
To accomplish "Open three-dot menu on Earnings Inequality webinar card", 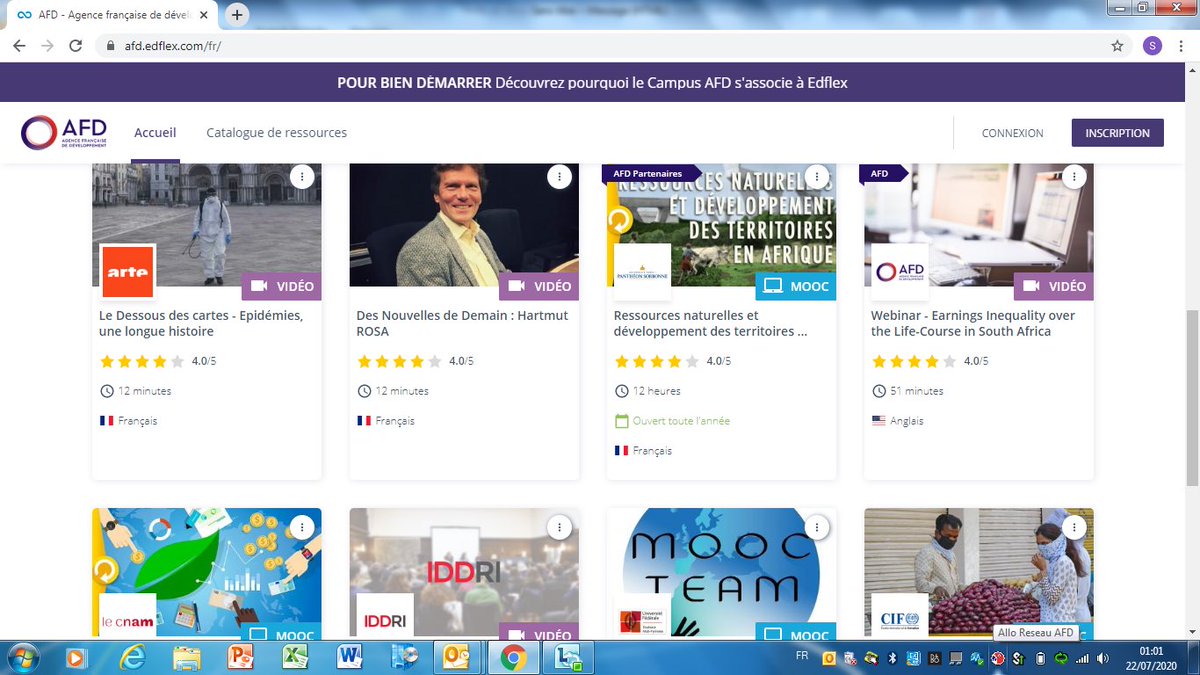I will [x=1074, y=176].
